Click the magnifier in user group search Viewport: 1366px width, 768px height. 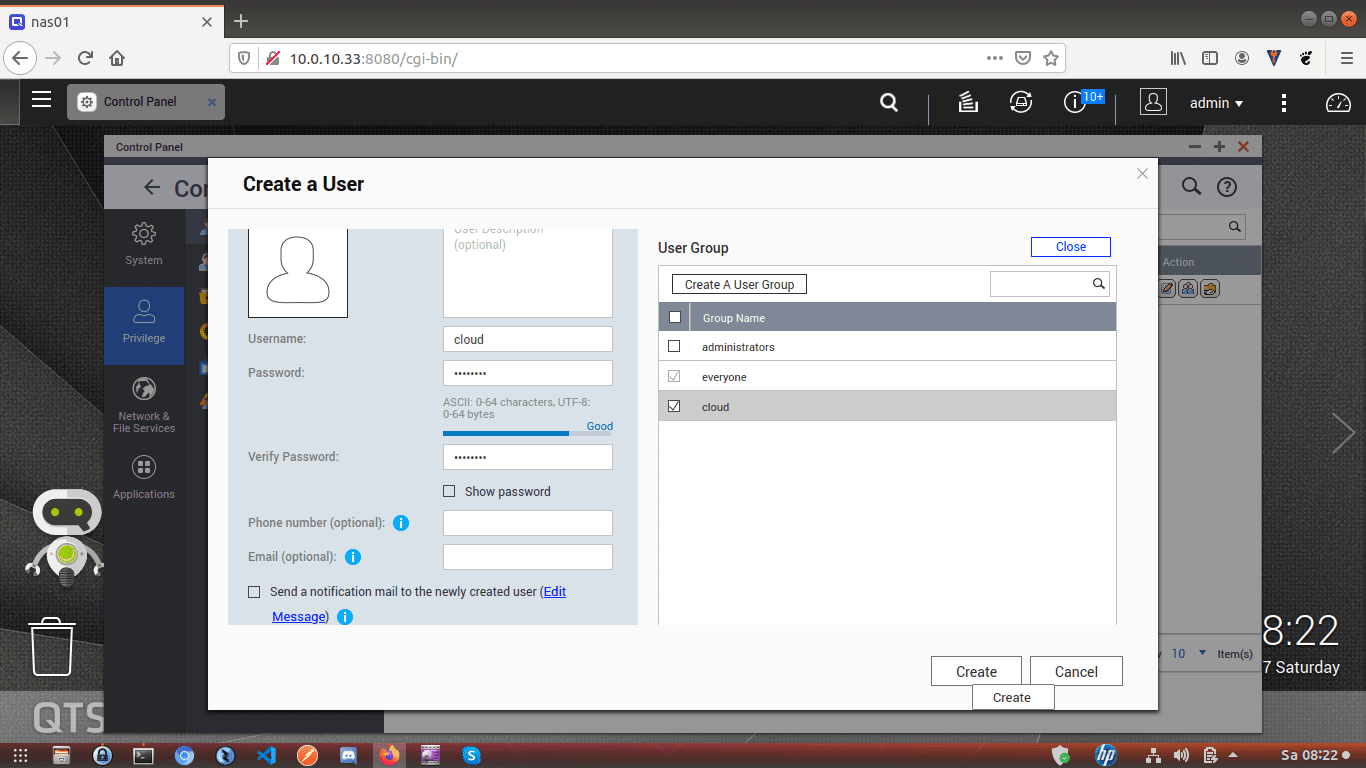point(1099,284)
